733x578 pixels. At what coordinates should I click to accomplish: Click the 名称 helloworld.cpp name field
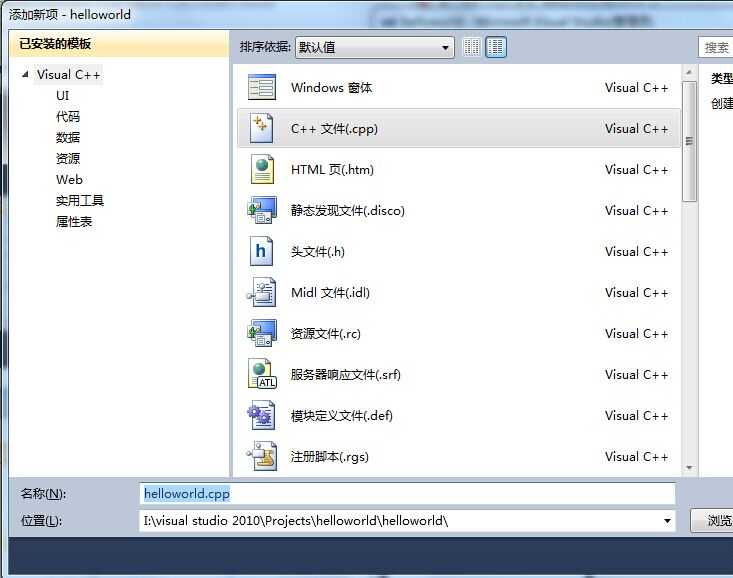tap(407, 493)
